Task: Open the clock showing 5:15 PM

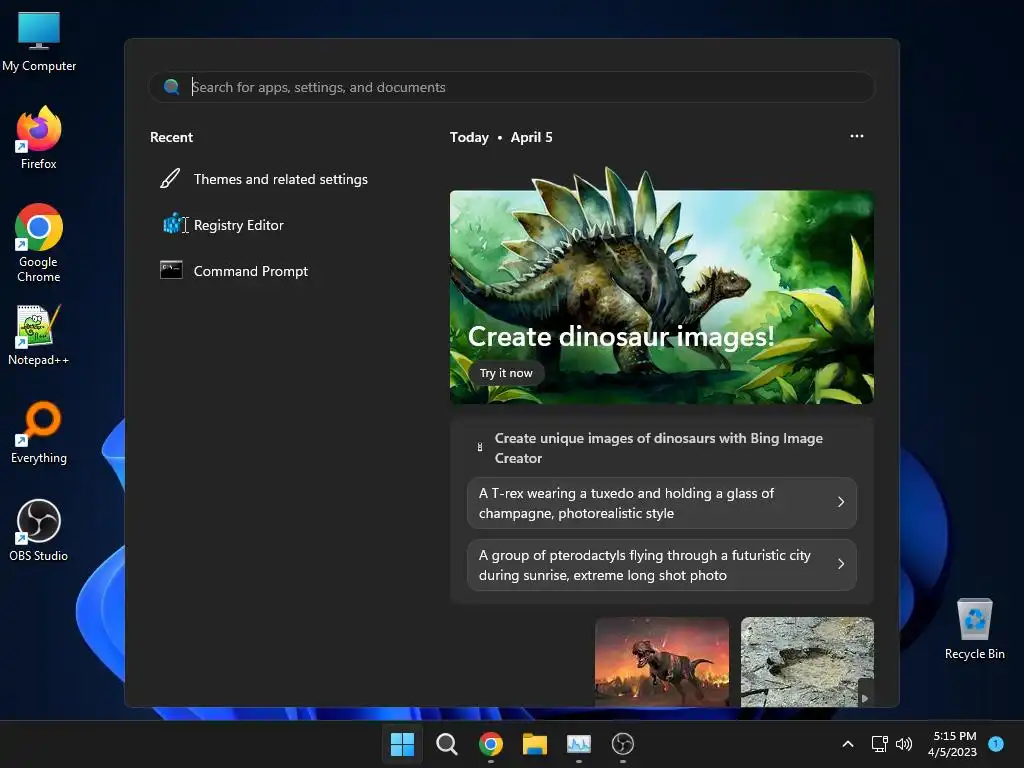Action: tap(952, 744)
